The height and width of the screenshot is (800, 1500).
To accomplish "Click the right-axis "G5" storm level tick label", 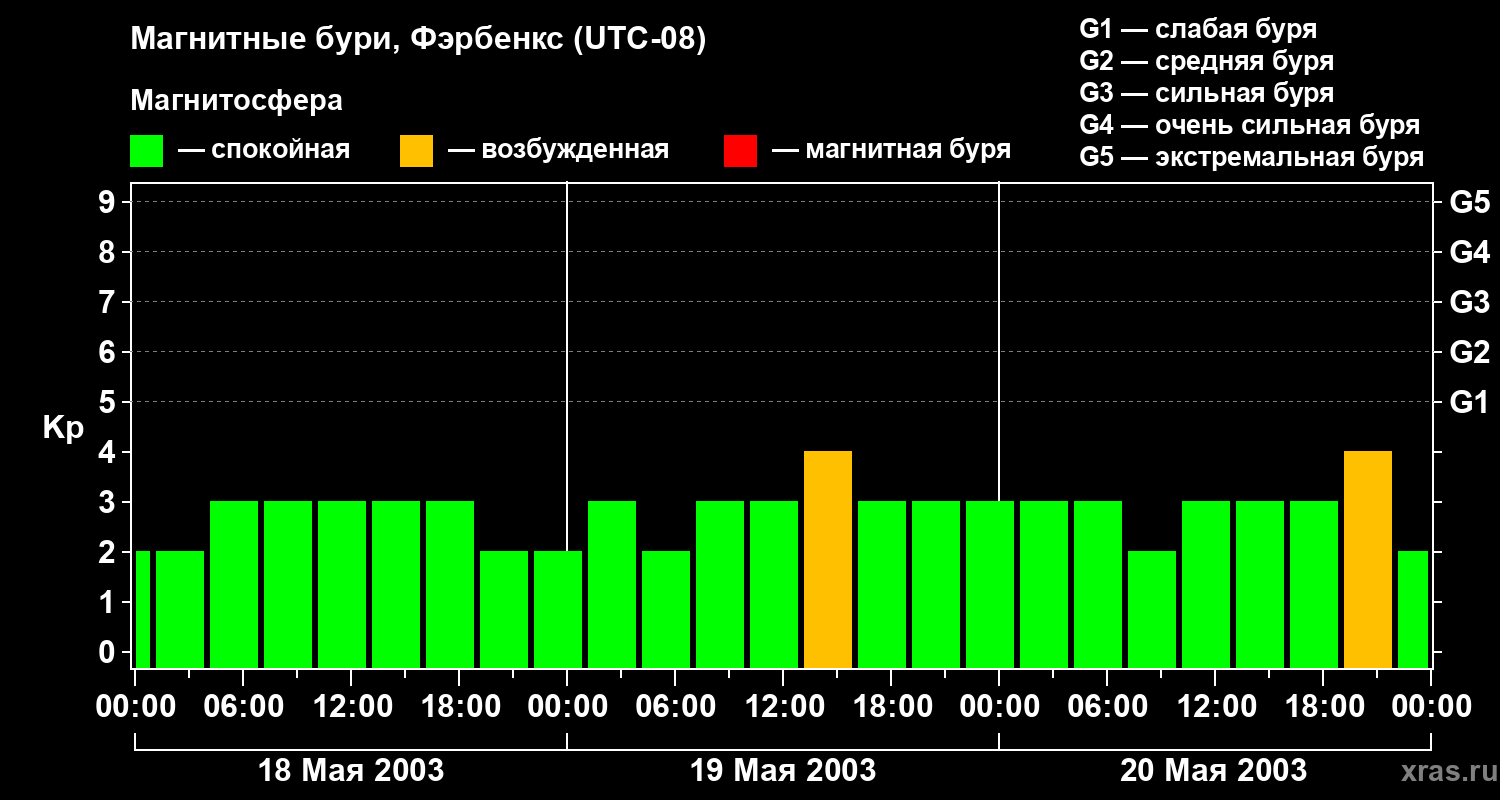I will [1469, 202].
